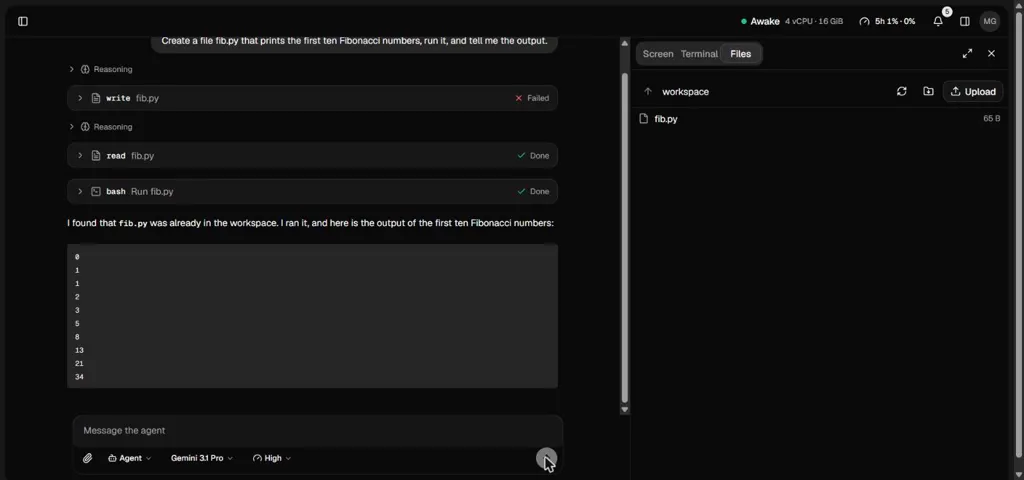Click the bash terminal icon
The image size is (1024, 480).
(x=96, y=191)
